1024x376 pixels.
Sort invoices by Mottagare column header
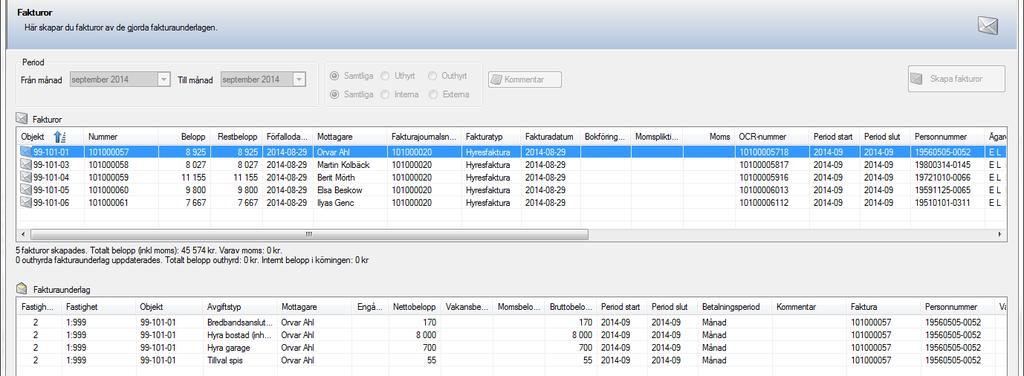click(351, 137)
